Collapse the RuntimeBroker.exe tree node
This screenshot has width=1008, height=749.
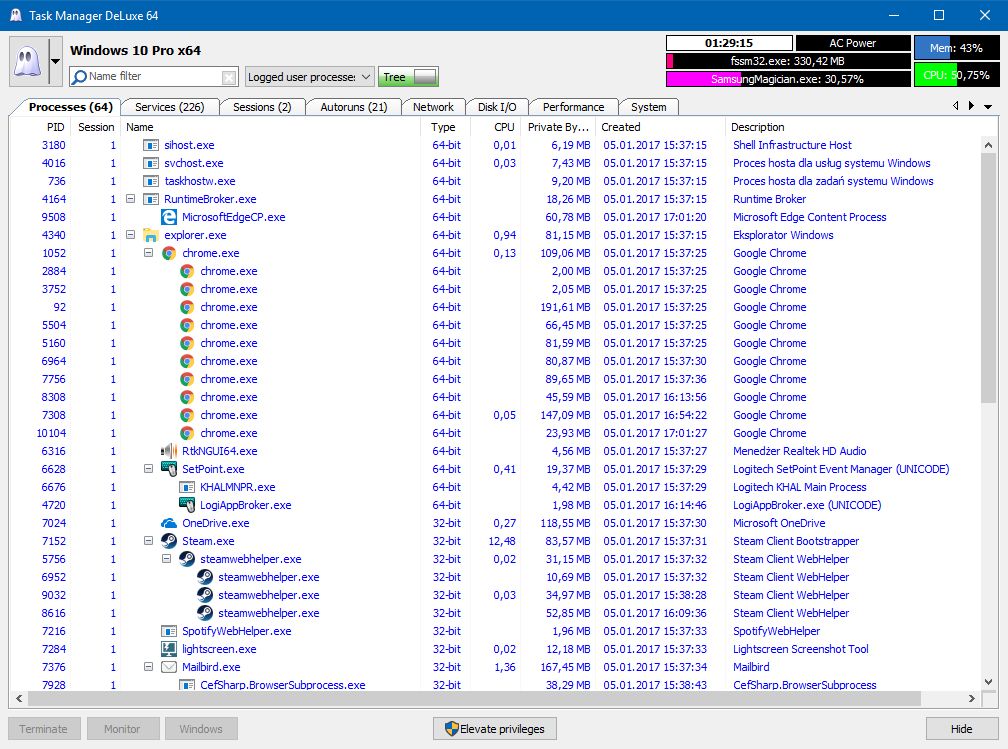[x=131, y=199]
